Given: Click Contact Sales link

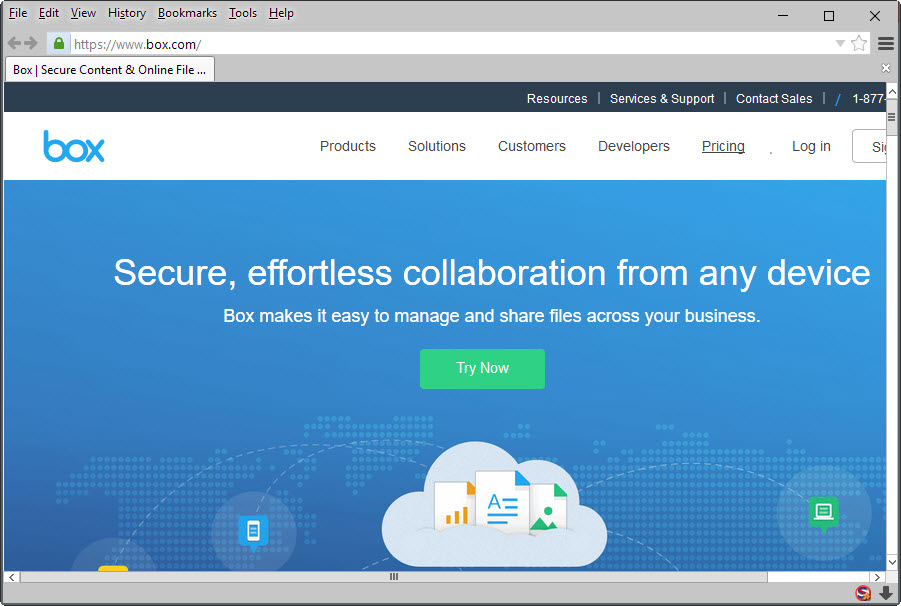Looking at the screenshot, I should pyautogui.click(x=774, y=98).
